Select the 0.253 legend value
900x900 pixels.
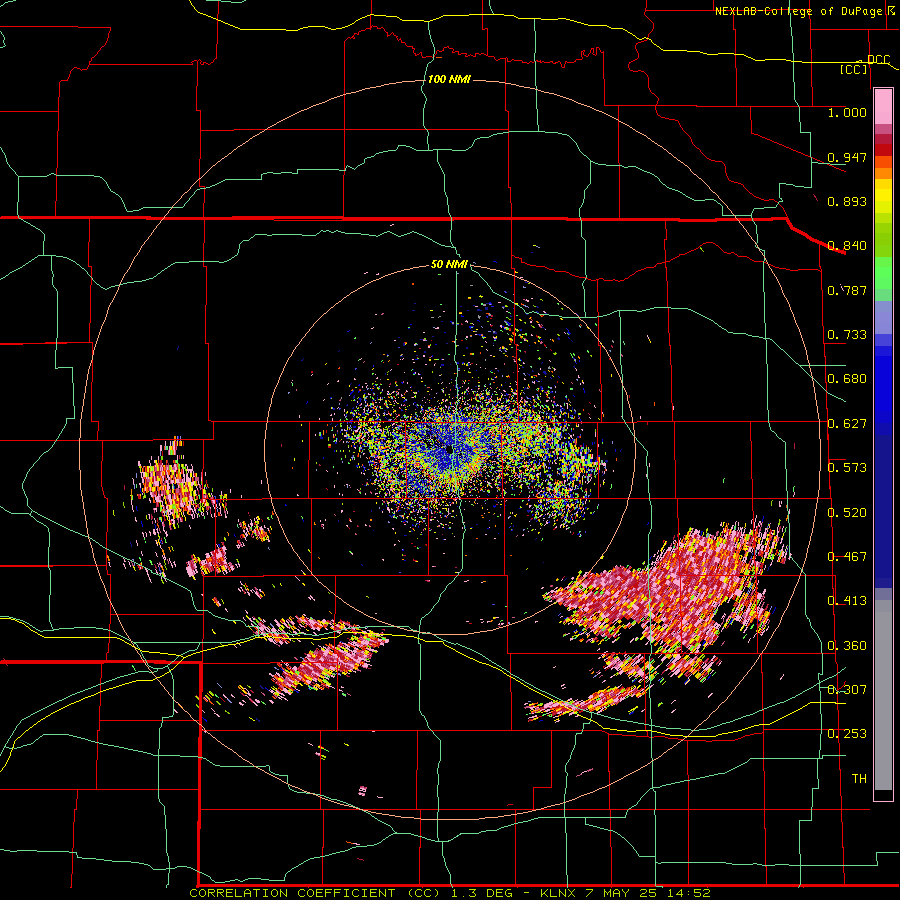(x=847, y=734)
